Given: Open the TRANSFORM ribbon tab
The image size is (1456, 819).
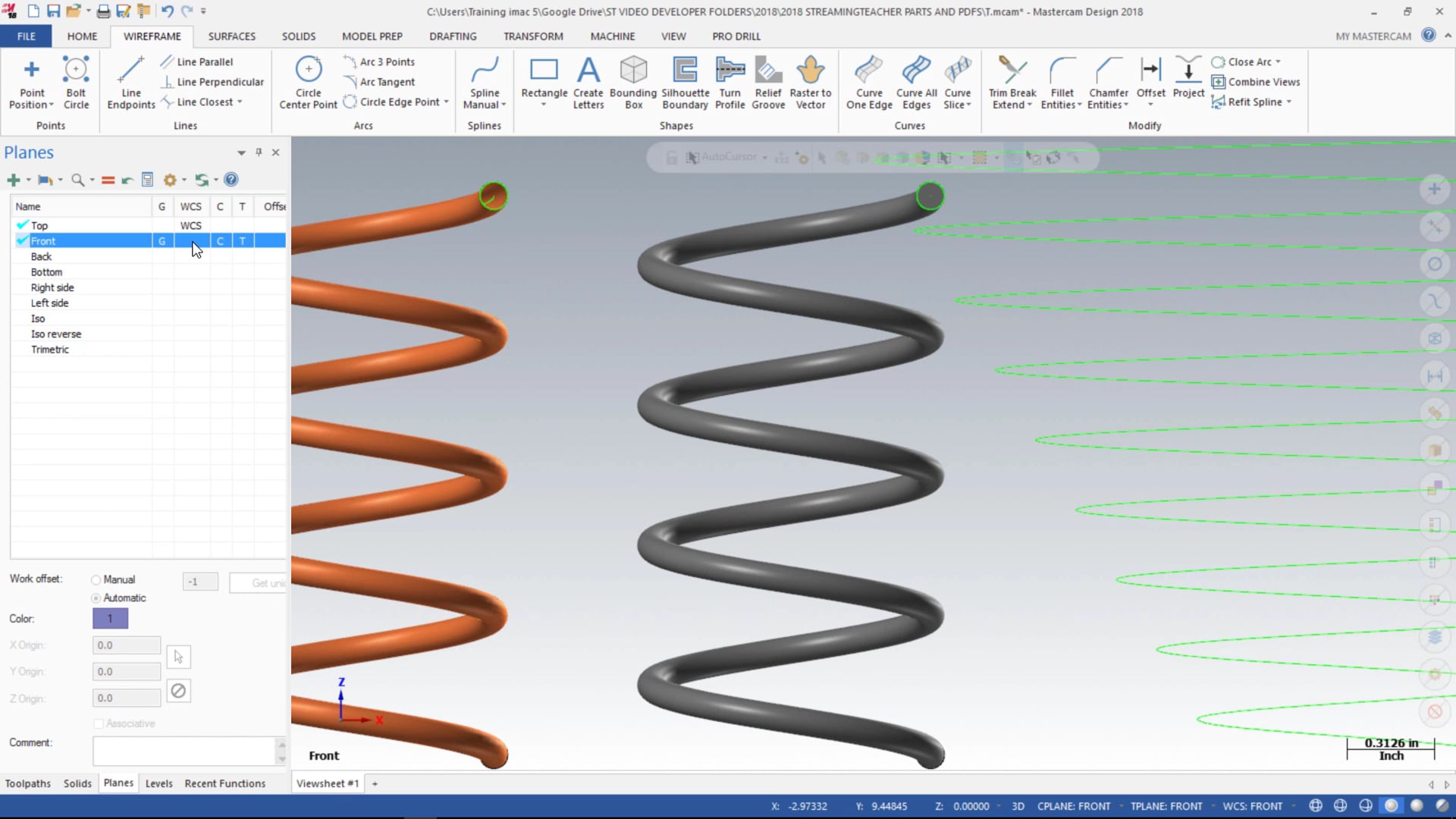Looking at the screenshot, I should (533, 36).
